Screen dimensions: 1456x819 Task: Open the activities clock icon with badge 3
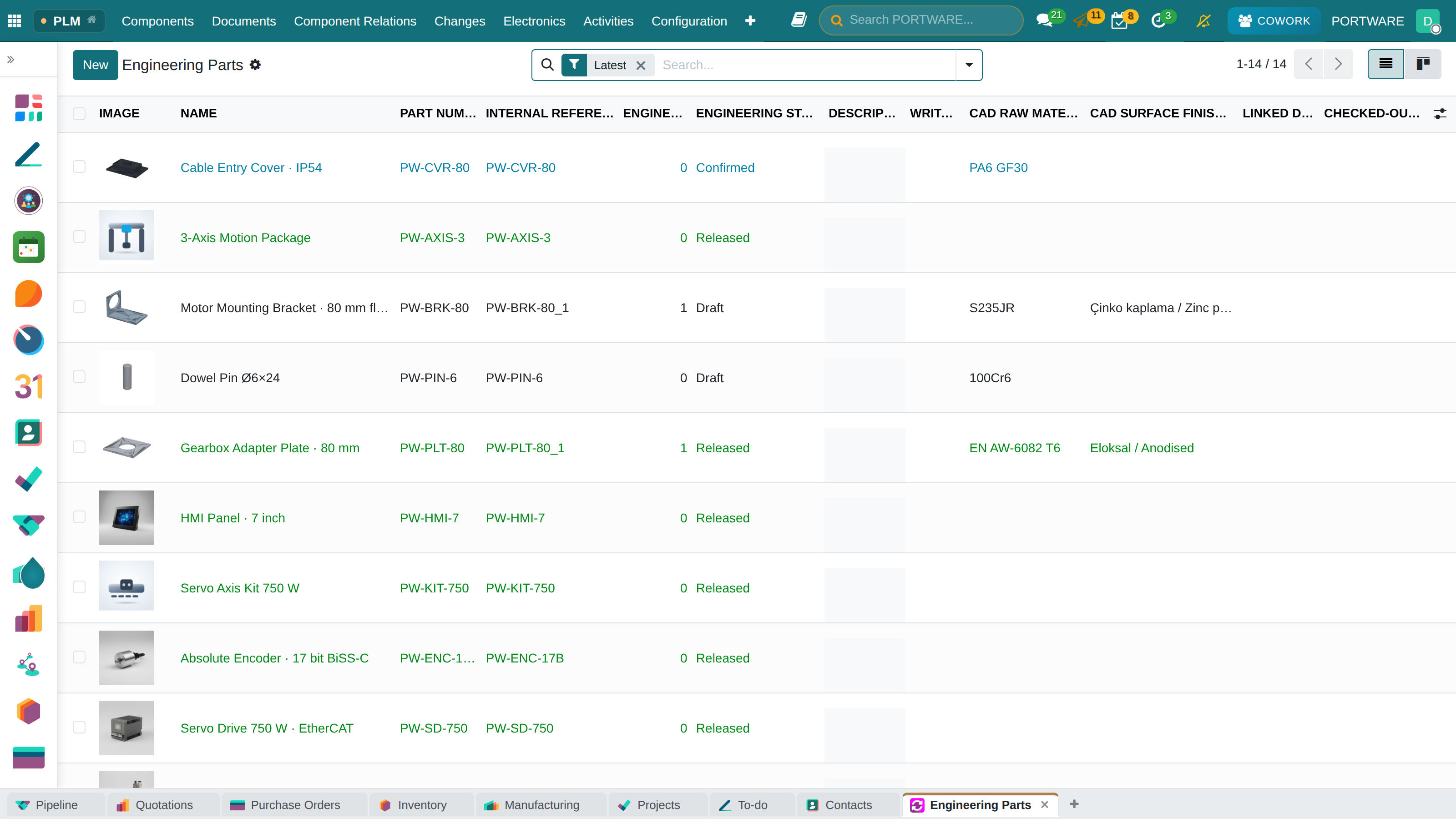(1159, 21)
